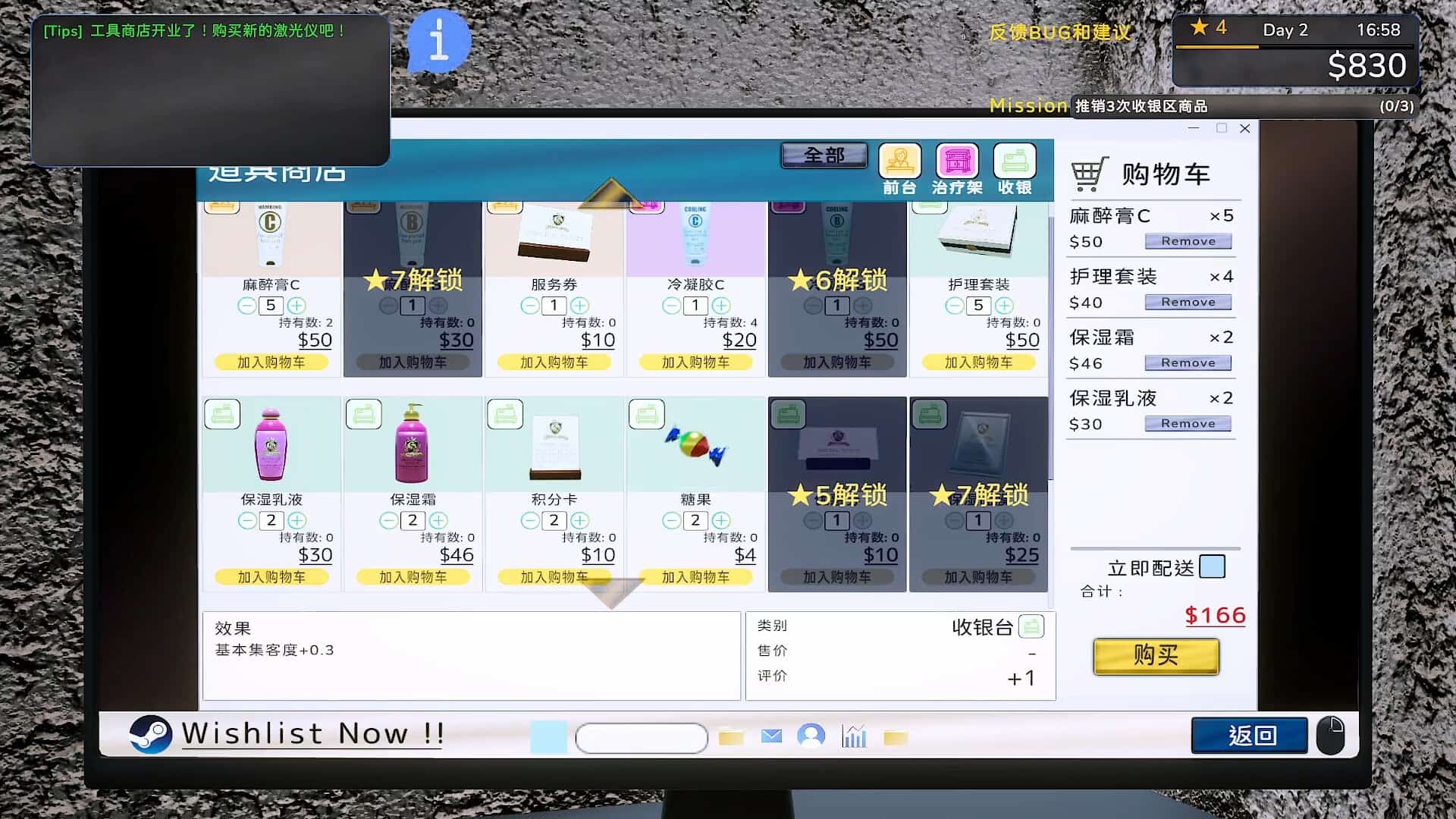Select the 保湿霜 product thumbnail
Screen dimensions: 1456x819
point(413,444)
